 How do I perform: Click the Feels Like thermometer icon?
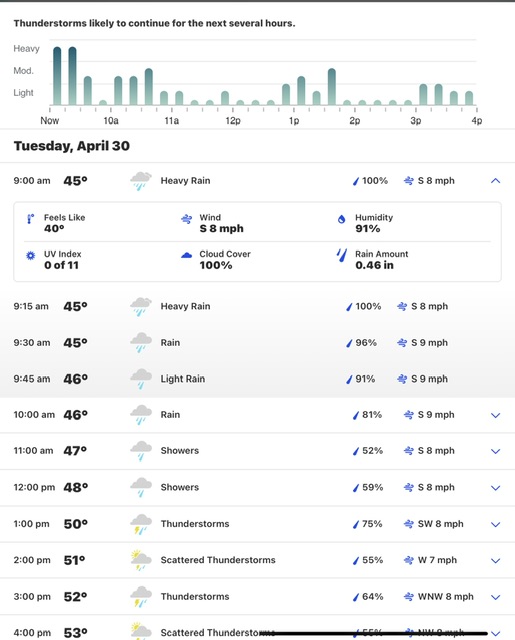click(x=31, y=219)
